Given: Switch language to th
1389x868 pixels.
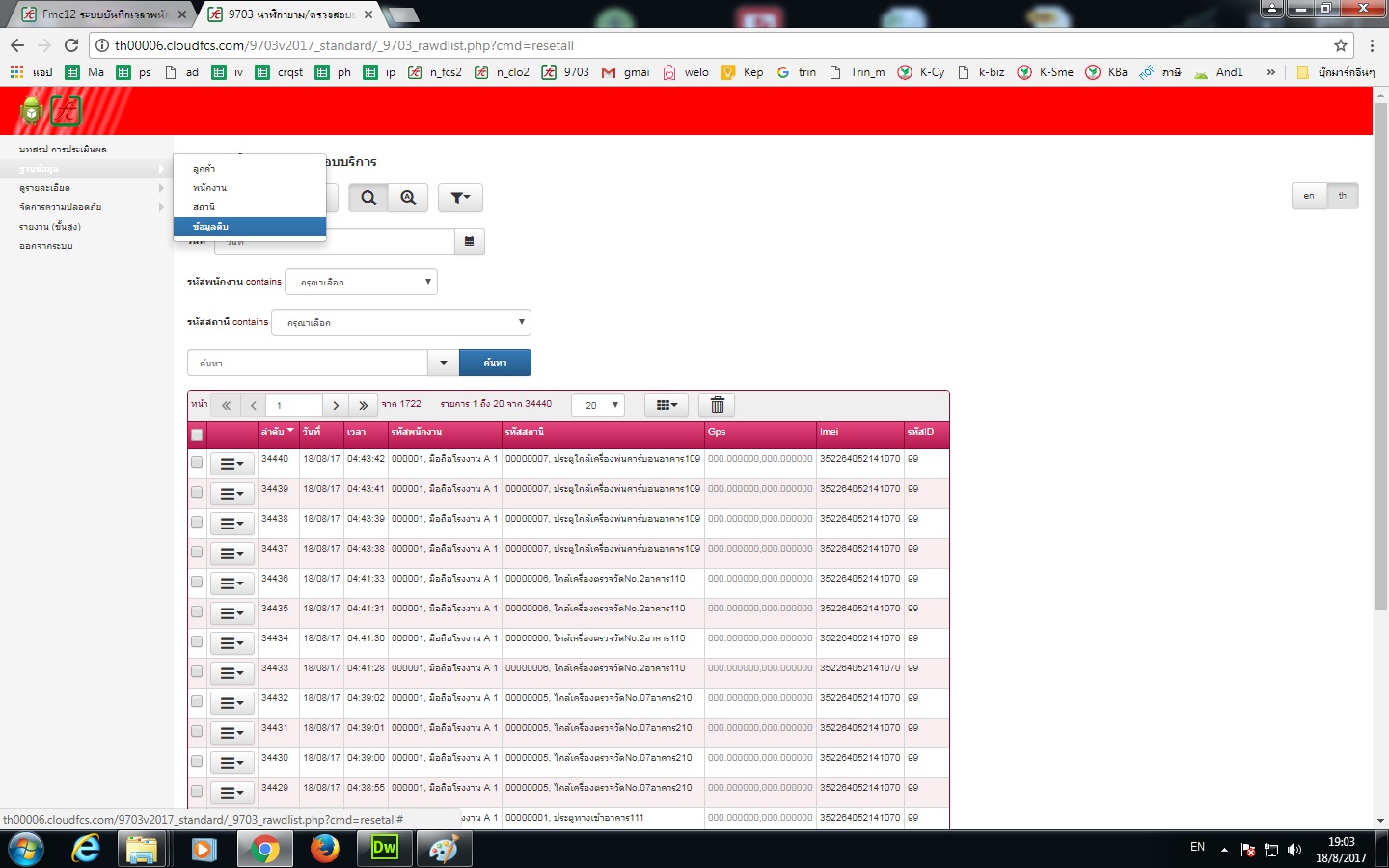Looking at the screenshot, I should tap(1342, 196).
